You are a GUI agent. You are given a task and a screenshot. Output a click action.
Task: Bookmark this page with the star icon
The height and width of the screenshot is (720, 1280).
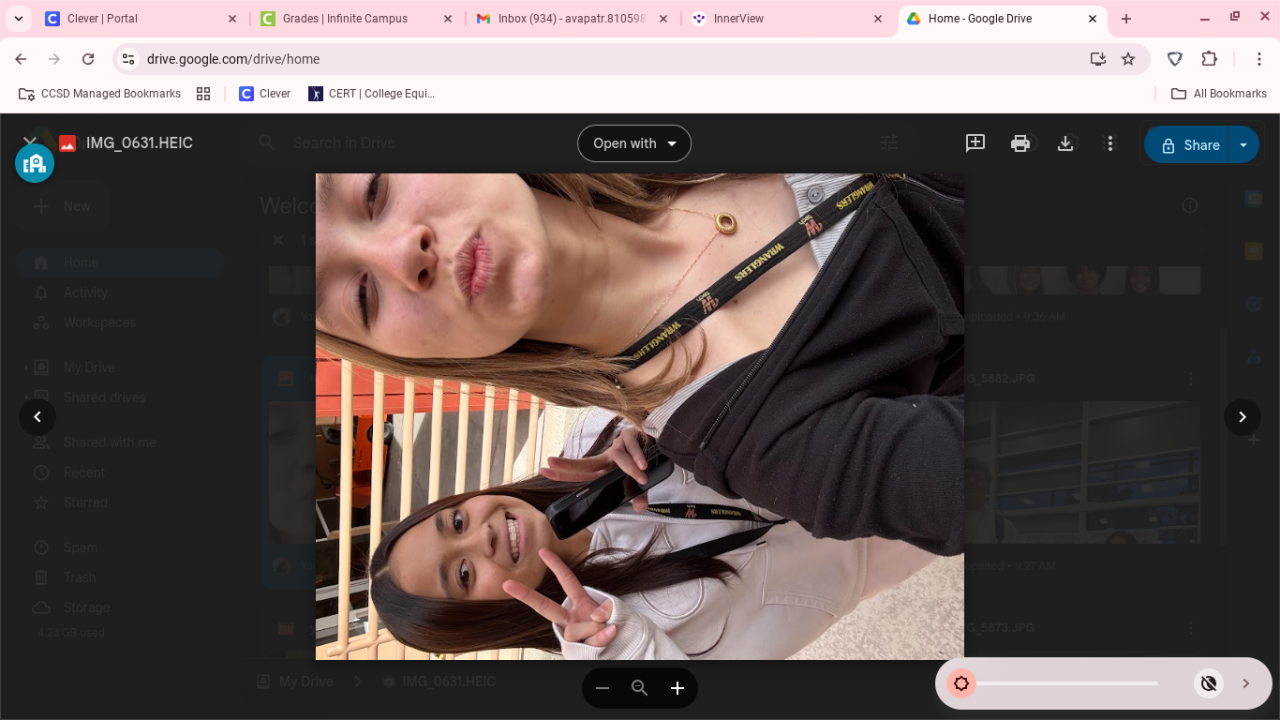pos(1128,59)
